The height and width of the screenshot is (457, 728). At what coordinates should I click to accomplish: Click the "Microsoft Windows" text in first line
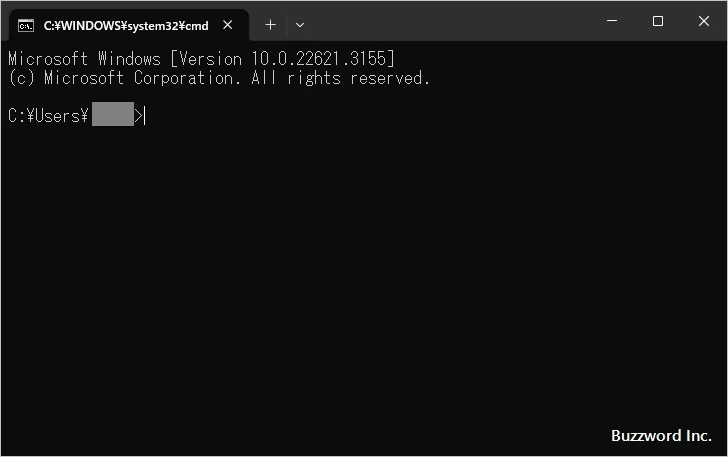(x=84, y=59)
